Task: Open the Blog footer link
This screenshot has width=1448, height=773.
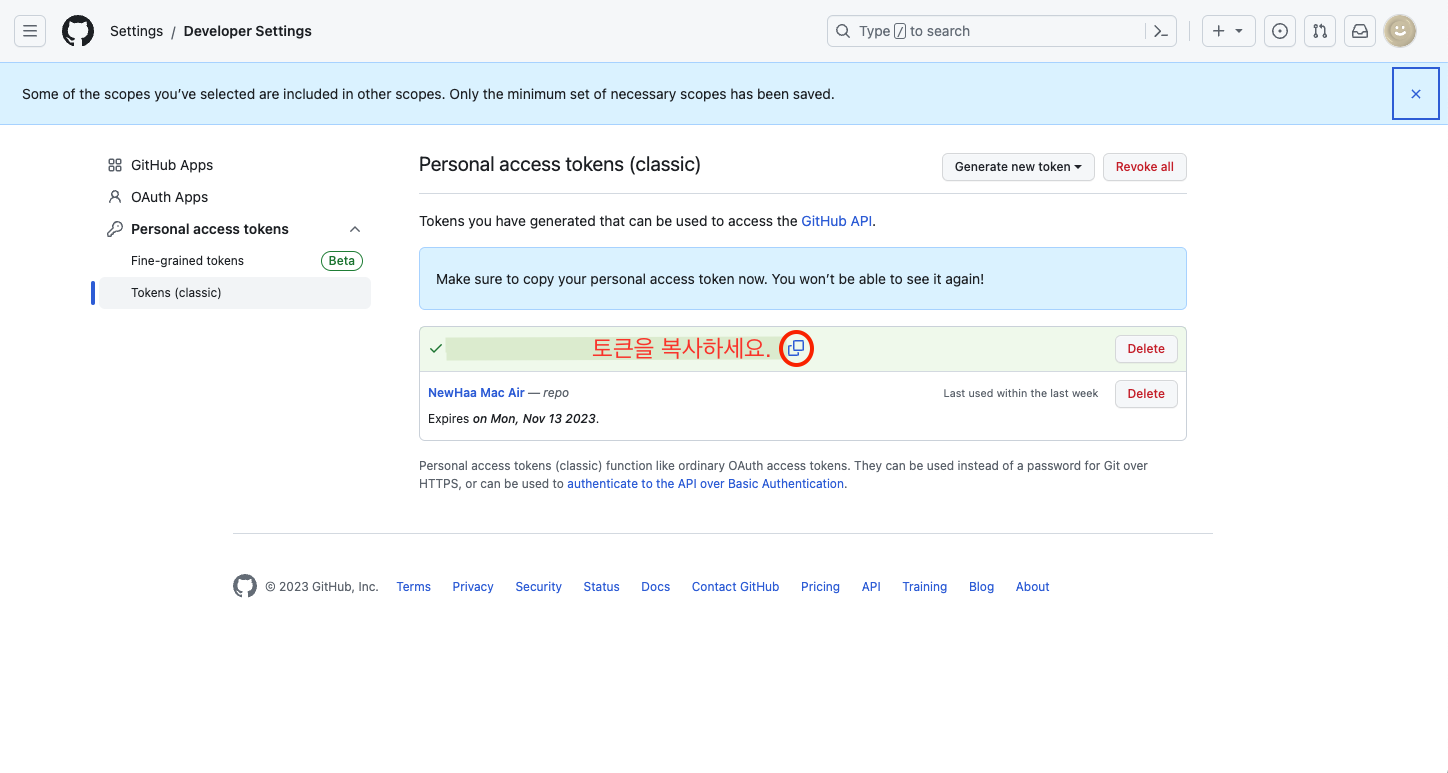Action: [981, 587]
